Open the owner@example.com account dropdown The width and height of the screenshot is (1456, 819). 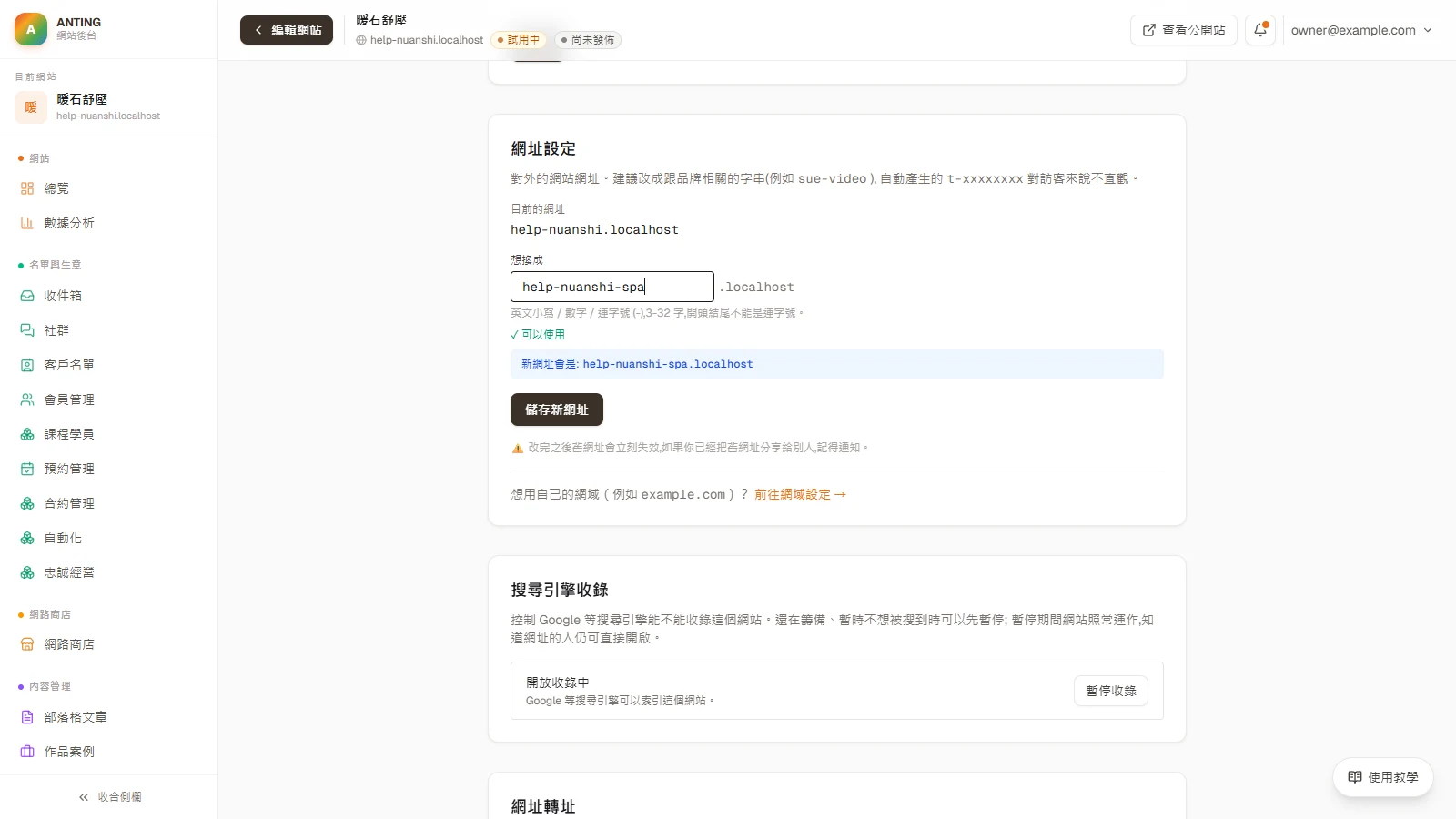(x=1361, y=30)
